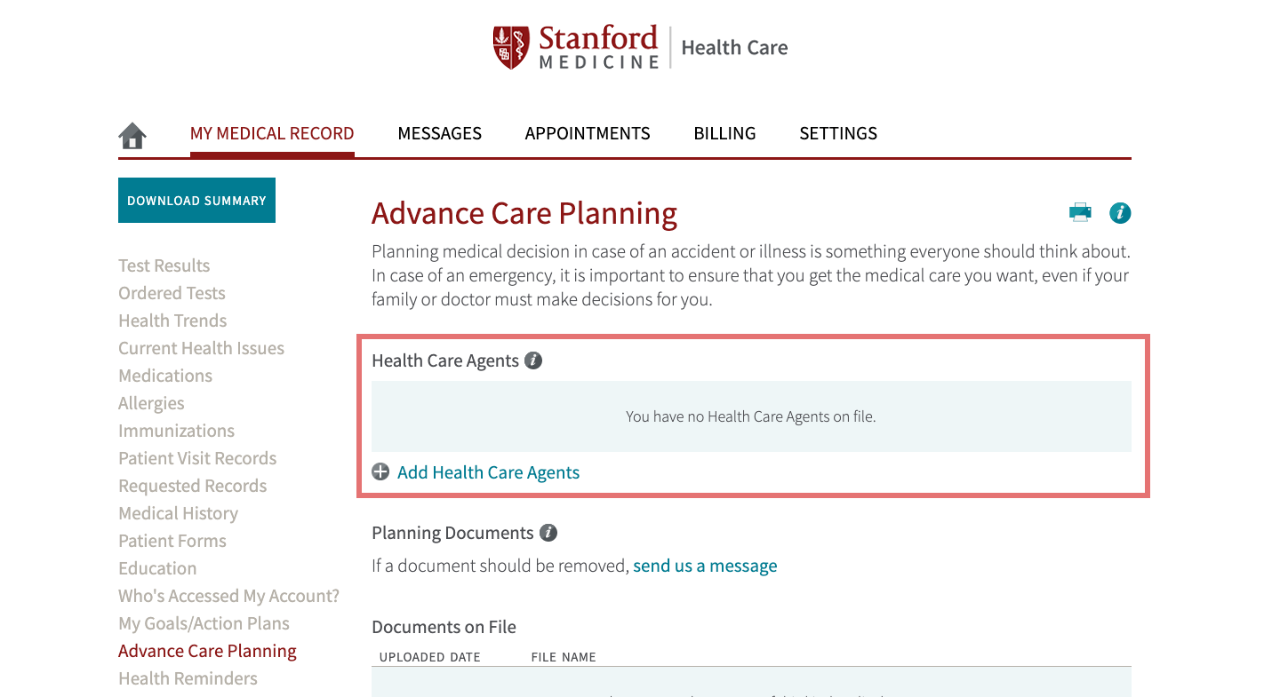Viewport: 1280px width, 697px height.
Task: Open page info icon beside printer
Action: [x=1120, y=212]
